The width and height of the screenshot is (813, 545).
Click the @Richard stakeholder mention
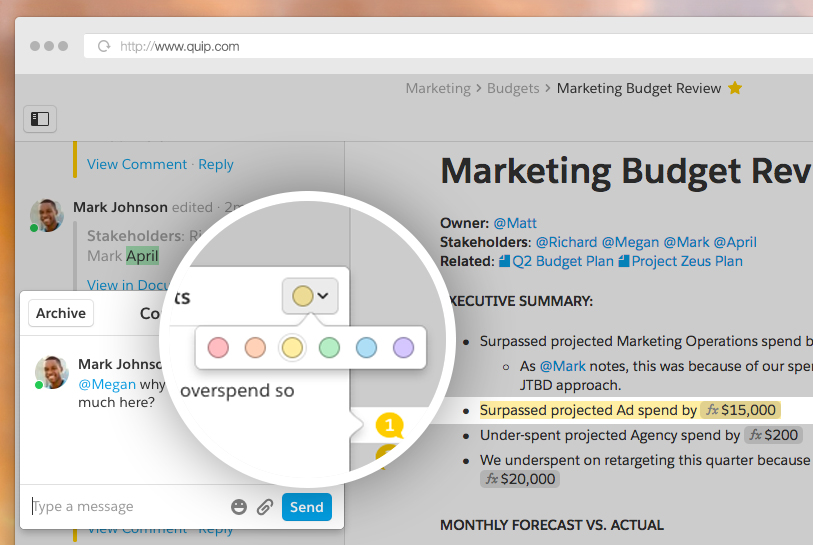tap(566, 242)
